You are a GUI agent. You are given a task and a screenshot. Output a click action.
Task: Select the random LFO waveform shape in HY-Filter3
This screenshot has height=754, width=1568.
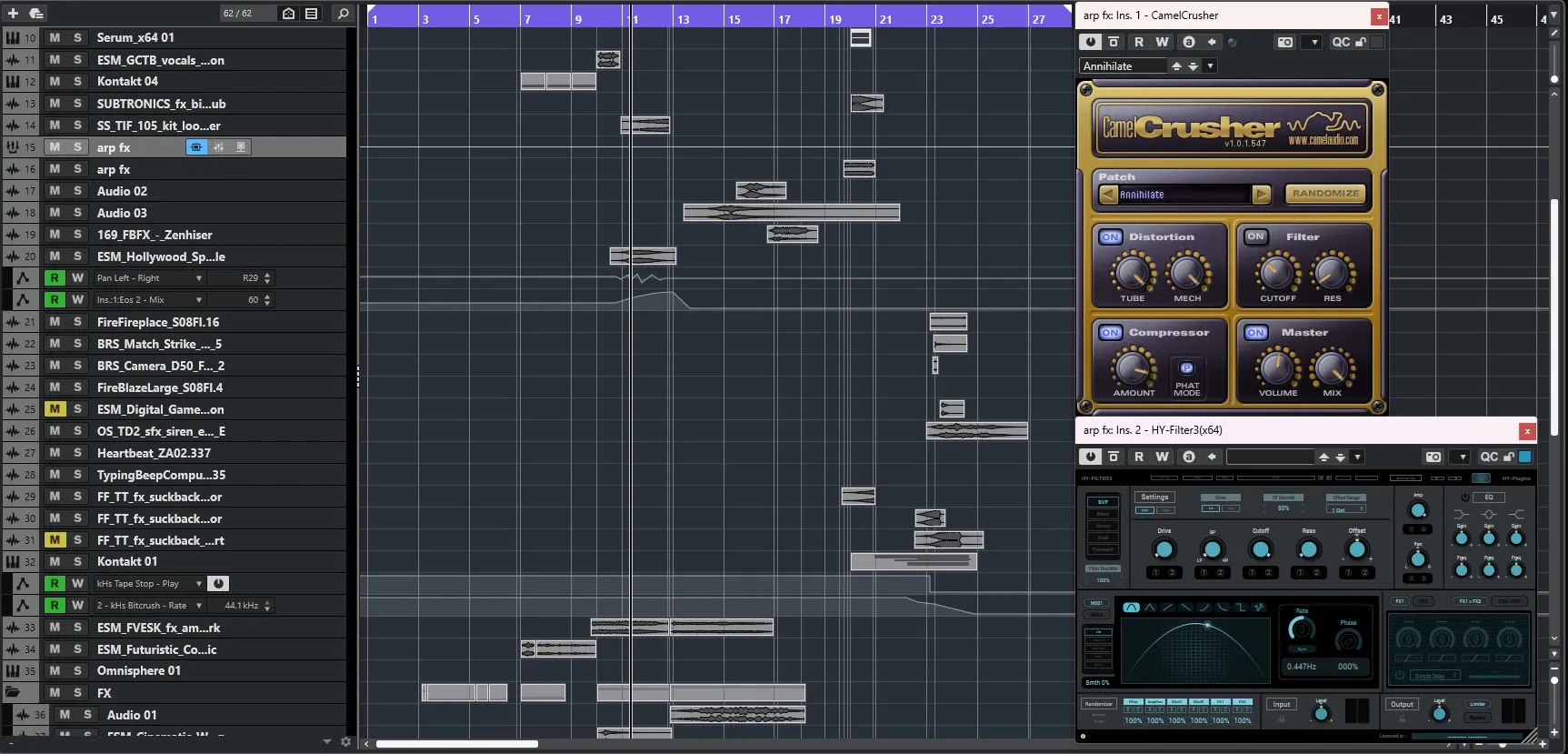(x=1259, y=607)
